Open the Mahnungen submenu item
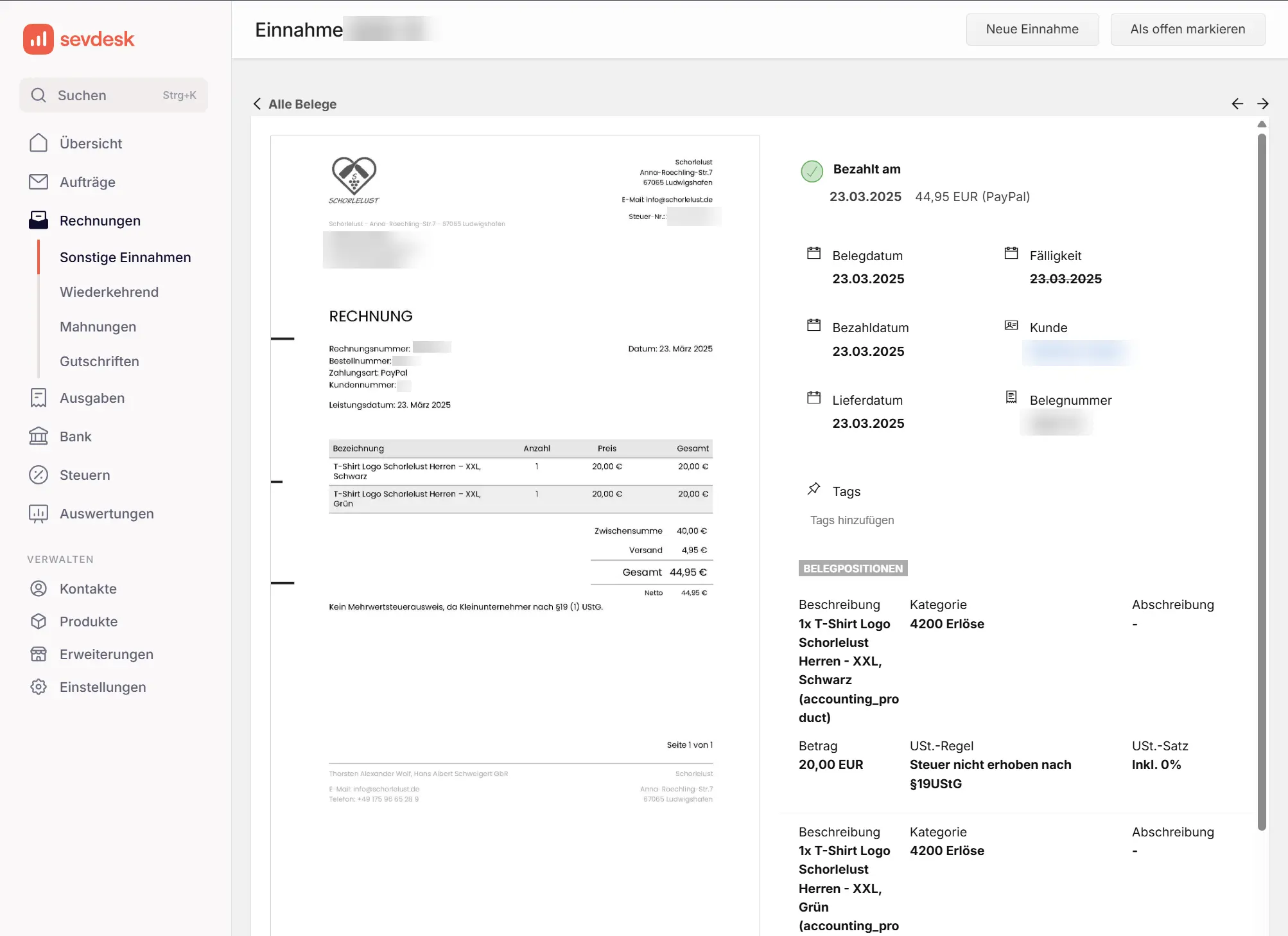 tap(98, 326)
